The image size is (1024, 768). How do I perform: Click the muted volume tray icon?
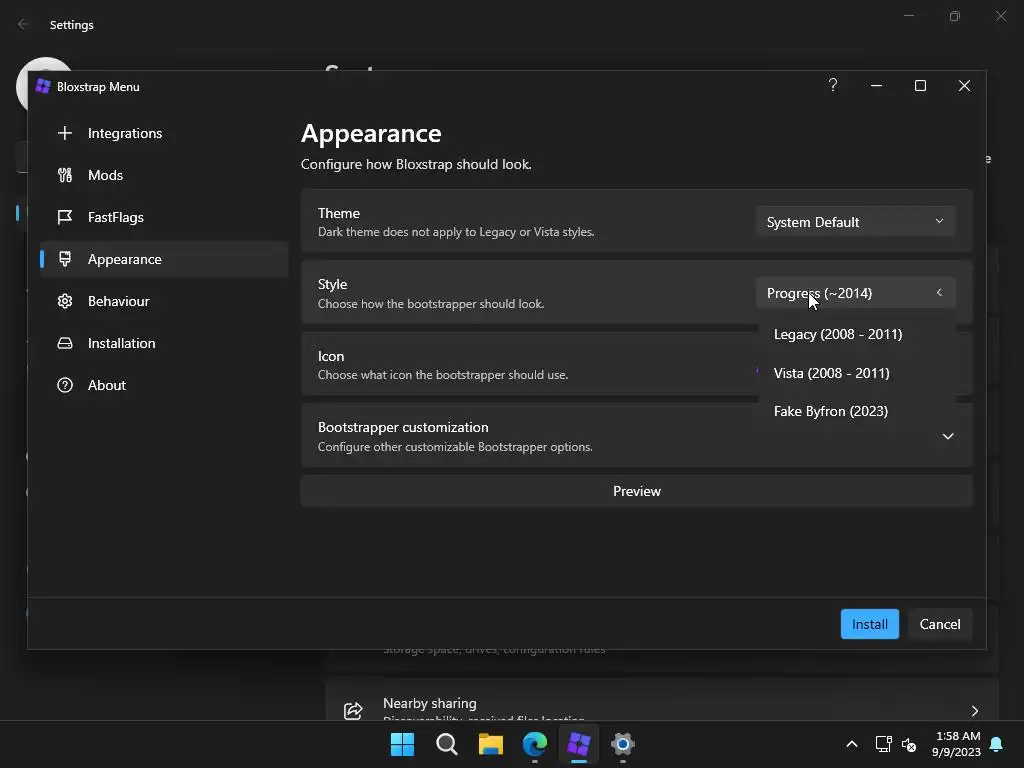908,744
